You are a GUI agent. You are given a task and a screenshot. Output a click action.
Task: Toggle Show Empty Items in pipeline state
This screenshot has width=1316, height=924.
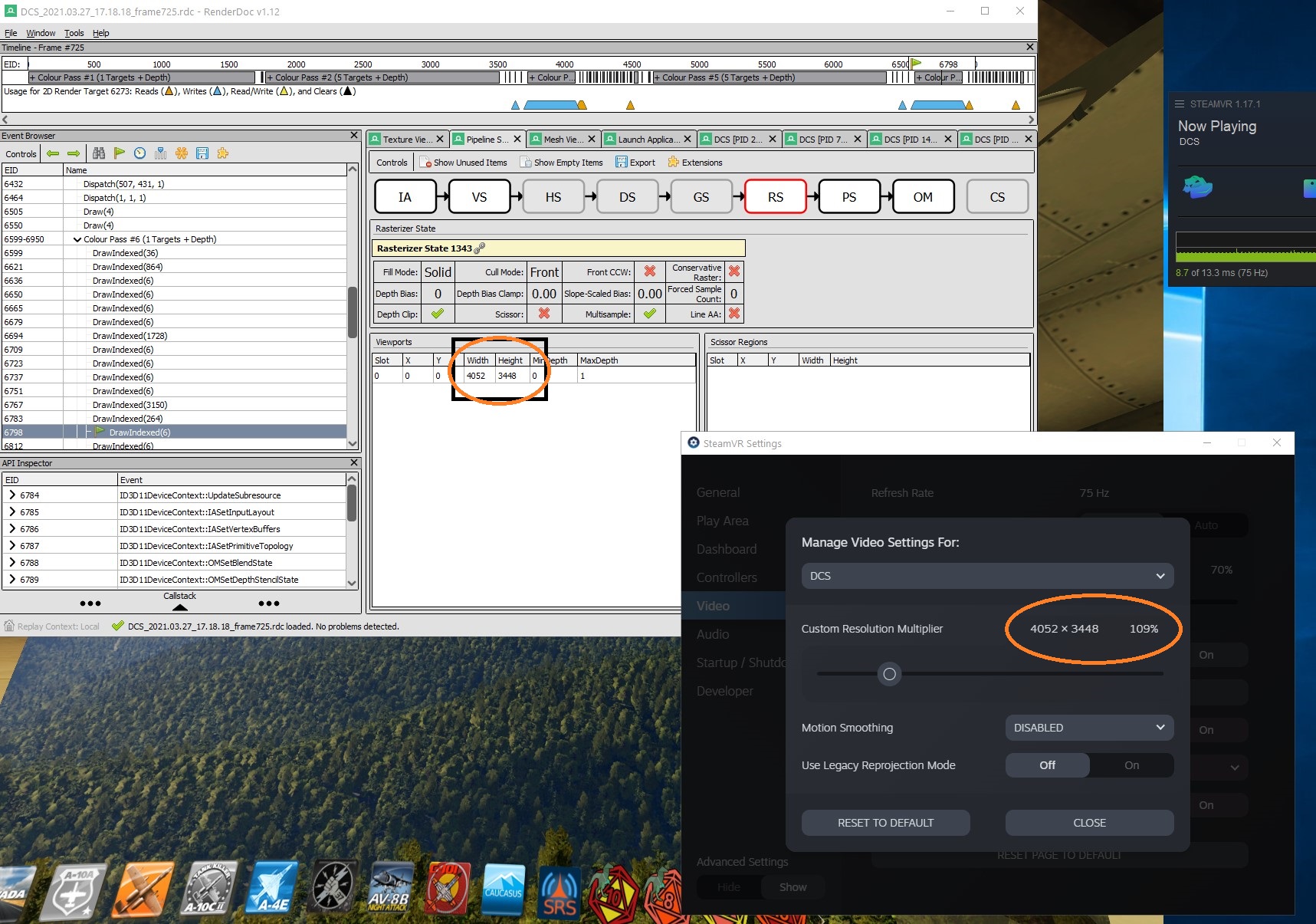tap(561, 163)
